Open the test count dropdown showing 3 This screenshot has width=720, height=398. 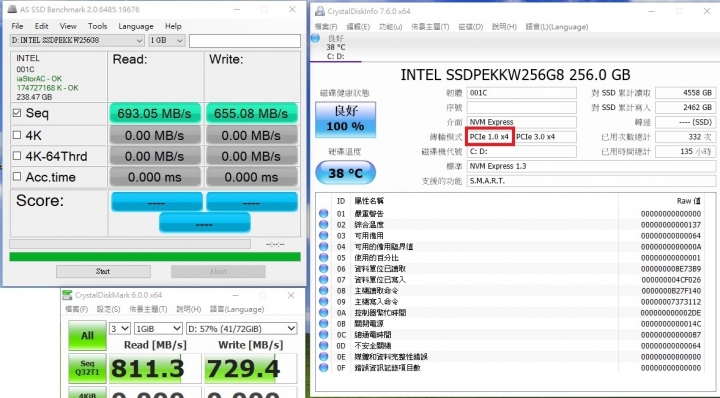tap(119, 329)
